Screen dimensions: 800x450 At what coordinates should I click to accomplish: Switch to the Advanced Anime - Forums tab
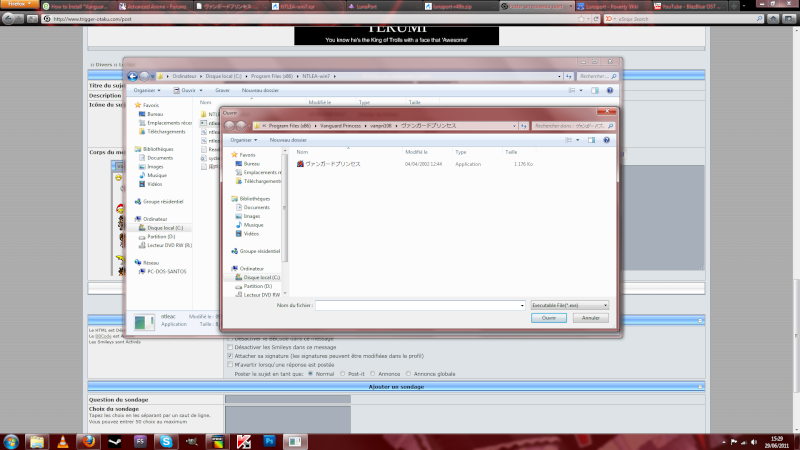tap(155, 6)
